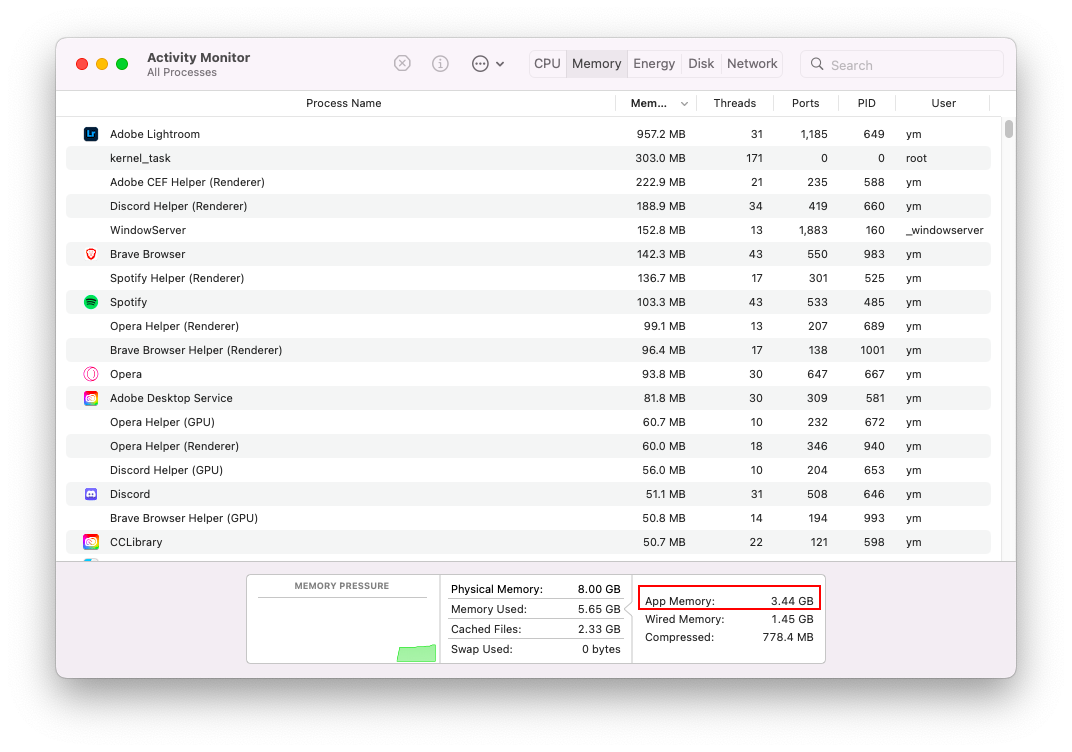Select Brave Browser Helper (Renderer) row

pos(528,350)
